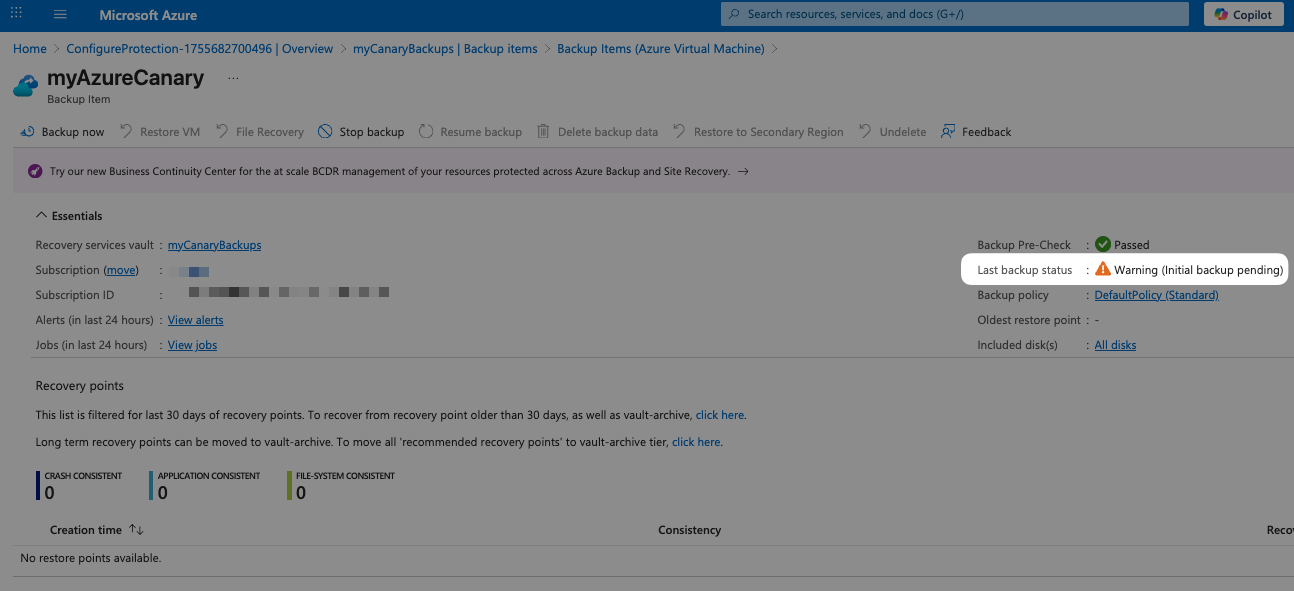Click the Subscription move link

tap(121, 270)
